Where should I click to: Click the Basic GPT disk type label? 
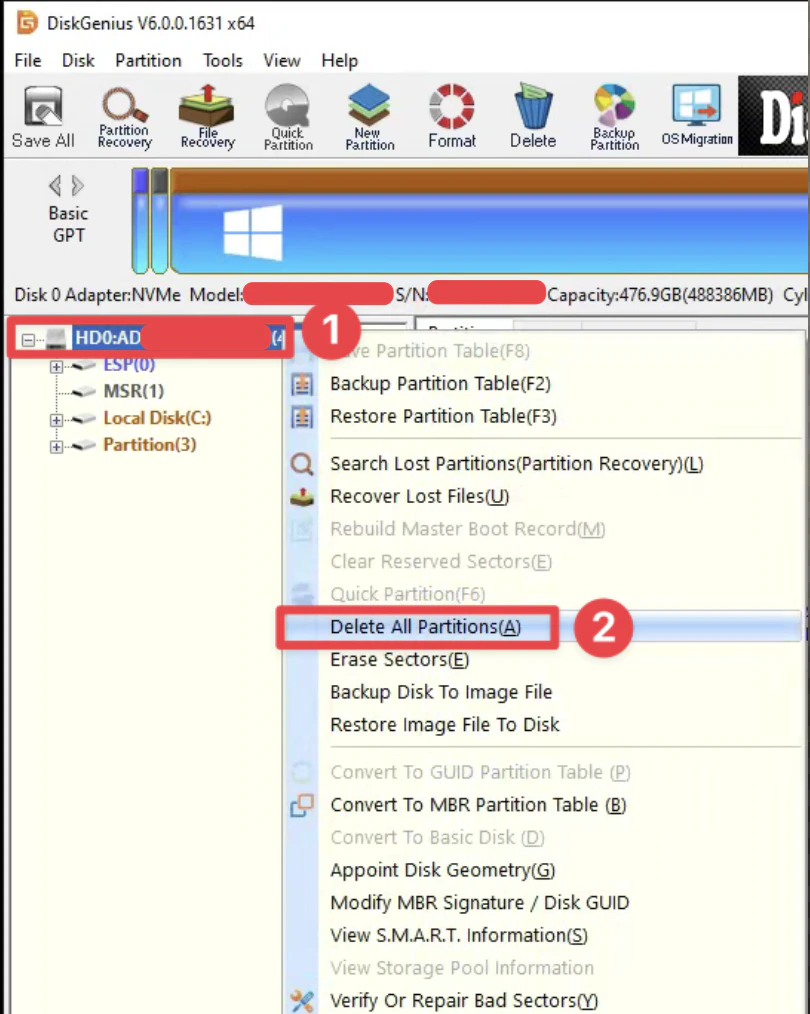coord(69,224)
